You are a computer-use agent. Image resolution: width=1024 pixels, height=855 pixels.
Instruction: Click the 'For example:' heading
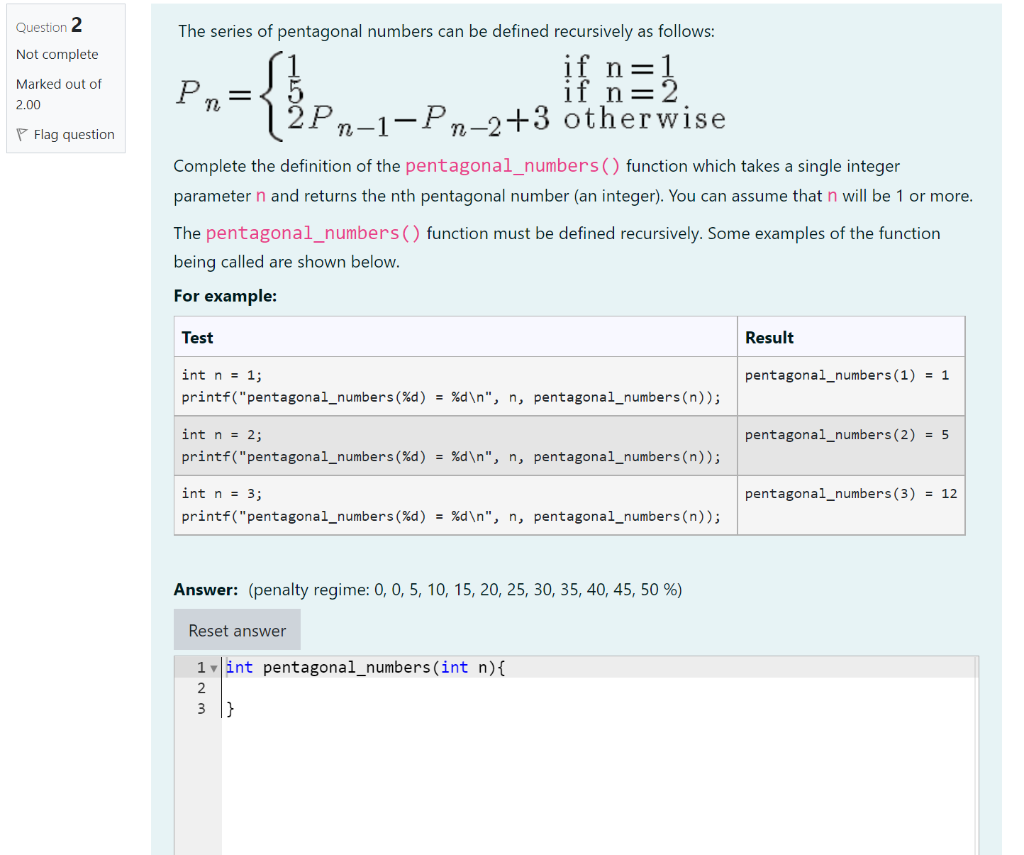[225, 297]
